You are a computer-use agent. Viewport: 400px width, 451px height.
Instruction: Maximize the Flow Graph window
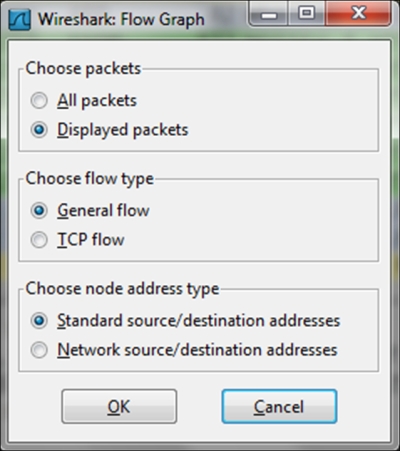coord(306,14)
